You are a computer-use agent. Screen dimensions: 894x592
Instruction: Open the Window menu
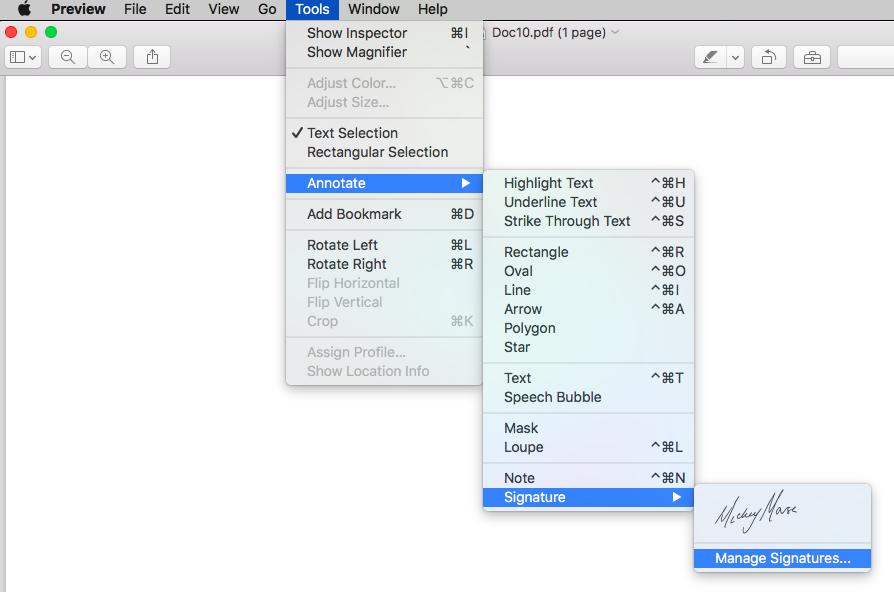(x=373, y=9)
